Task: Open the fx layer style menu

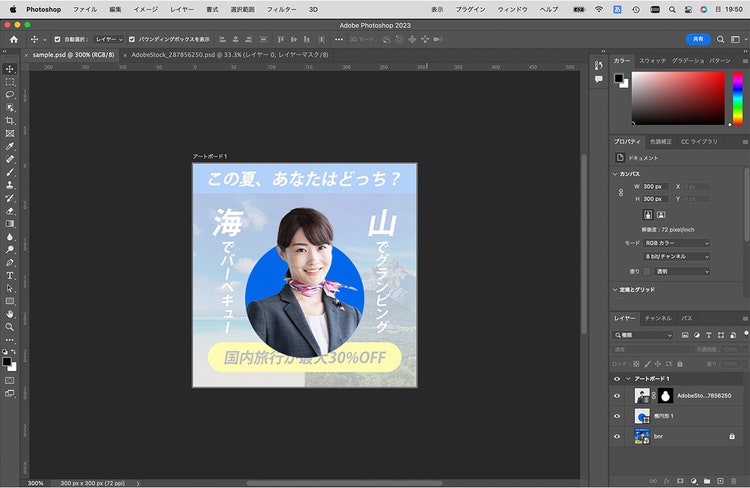Action: click(x=667, y=481)
